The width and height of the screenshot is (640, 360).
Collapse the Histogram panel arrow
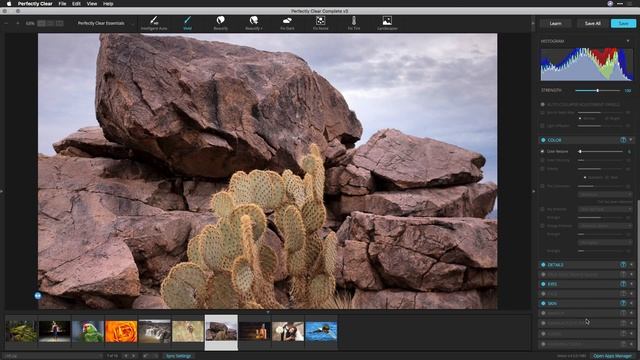(628, 41)
